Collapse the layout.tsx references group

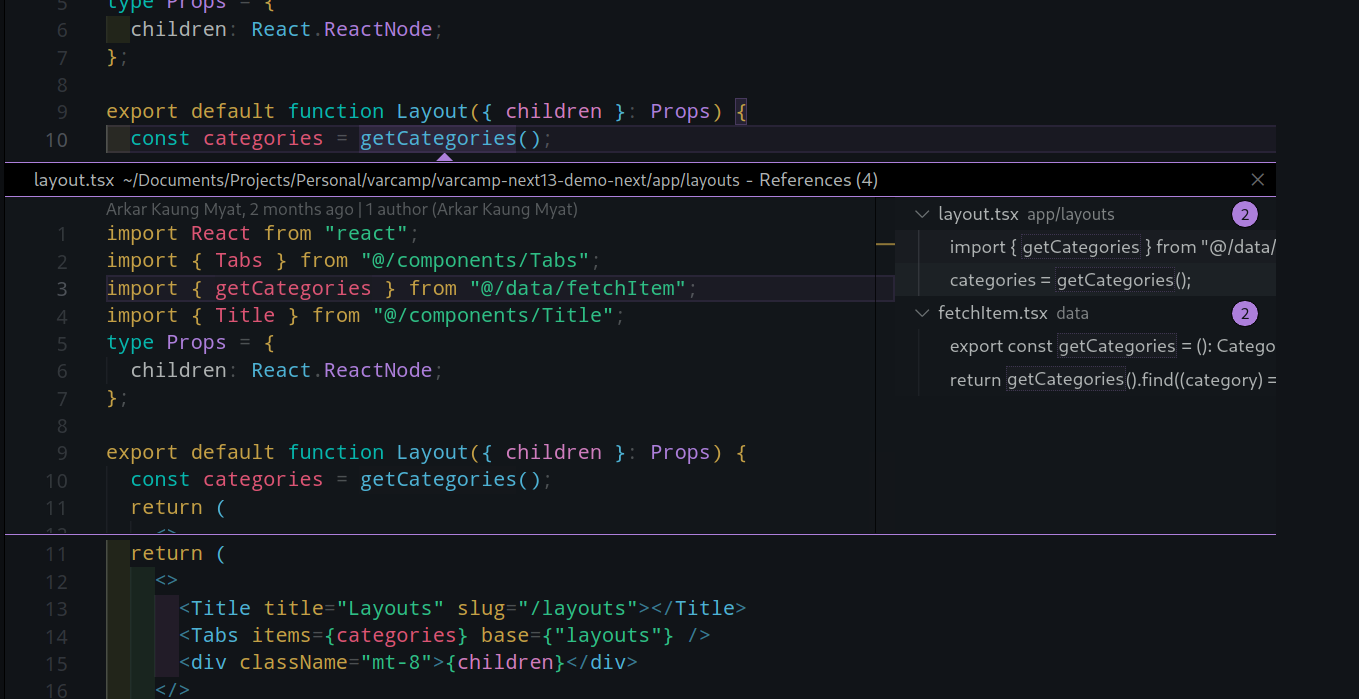921,214
